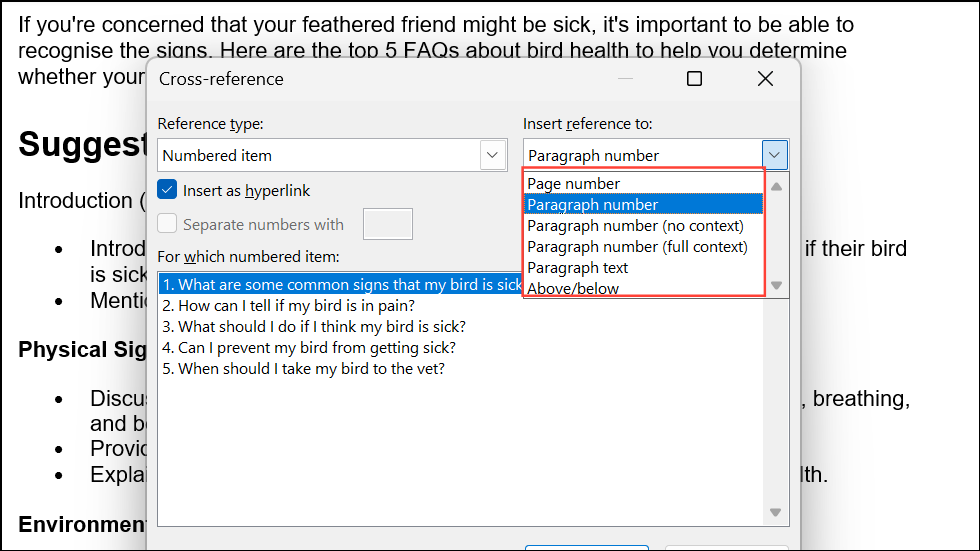
Task: Toggle the Insert as hyperlink checkbox
Action: pyautogui.click(x=168, y=190)
